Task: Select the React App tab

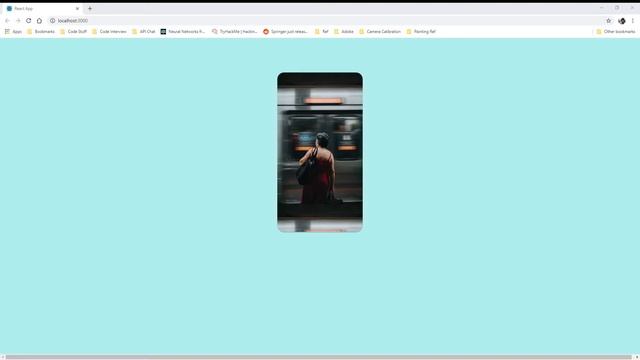Action: click(43, 9)
